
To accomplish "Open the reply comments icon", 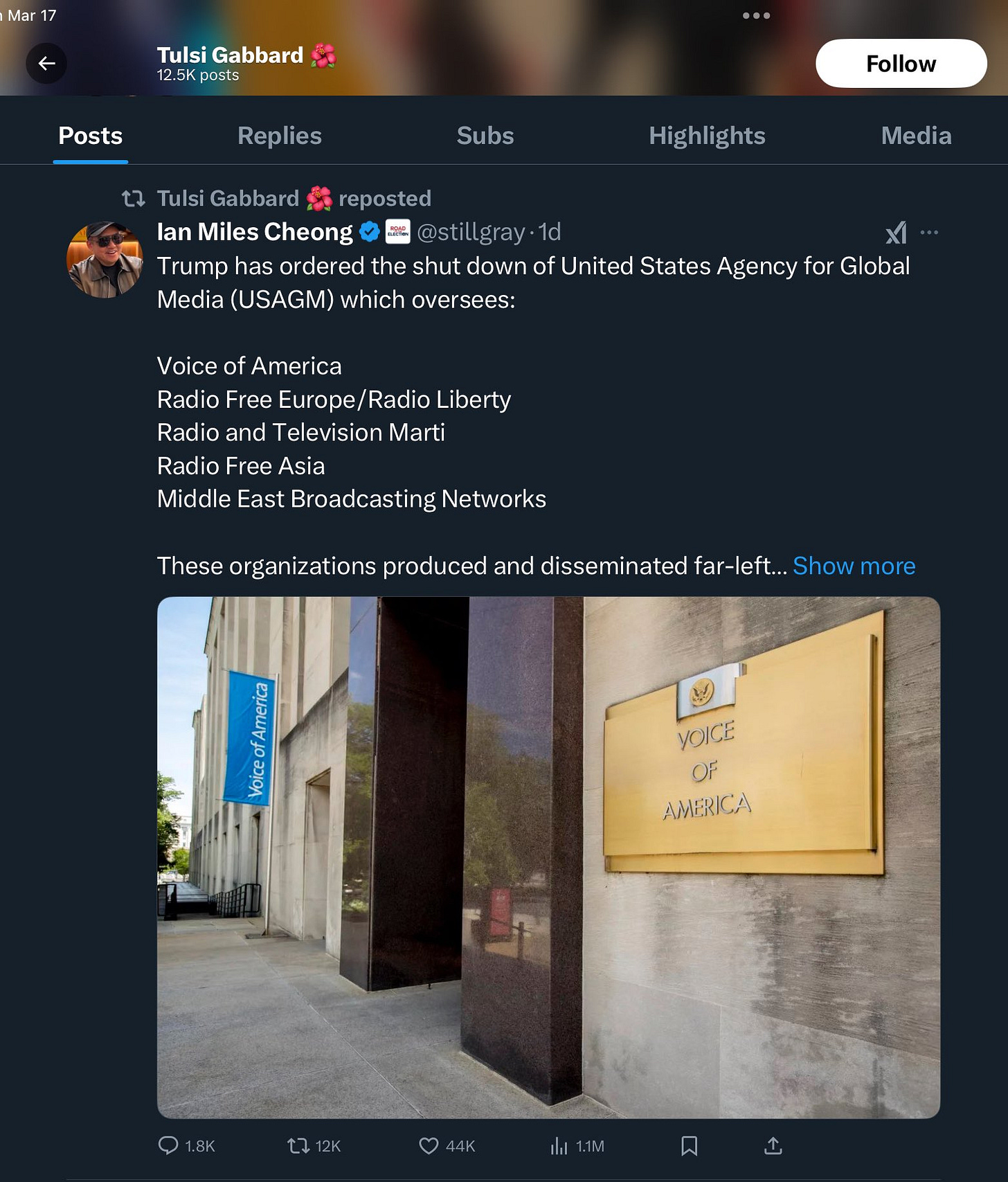I will (x=168, y=1145).
